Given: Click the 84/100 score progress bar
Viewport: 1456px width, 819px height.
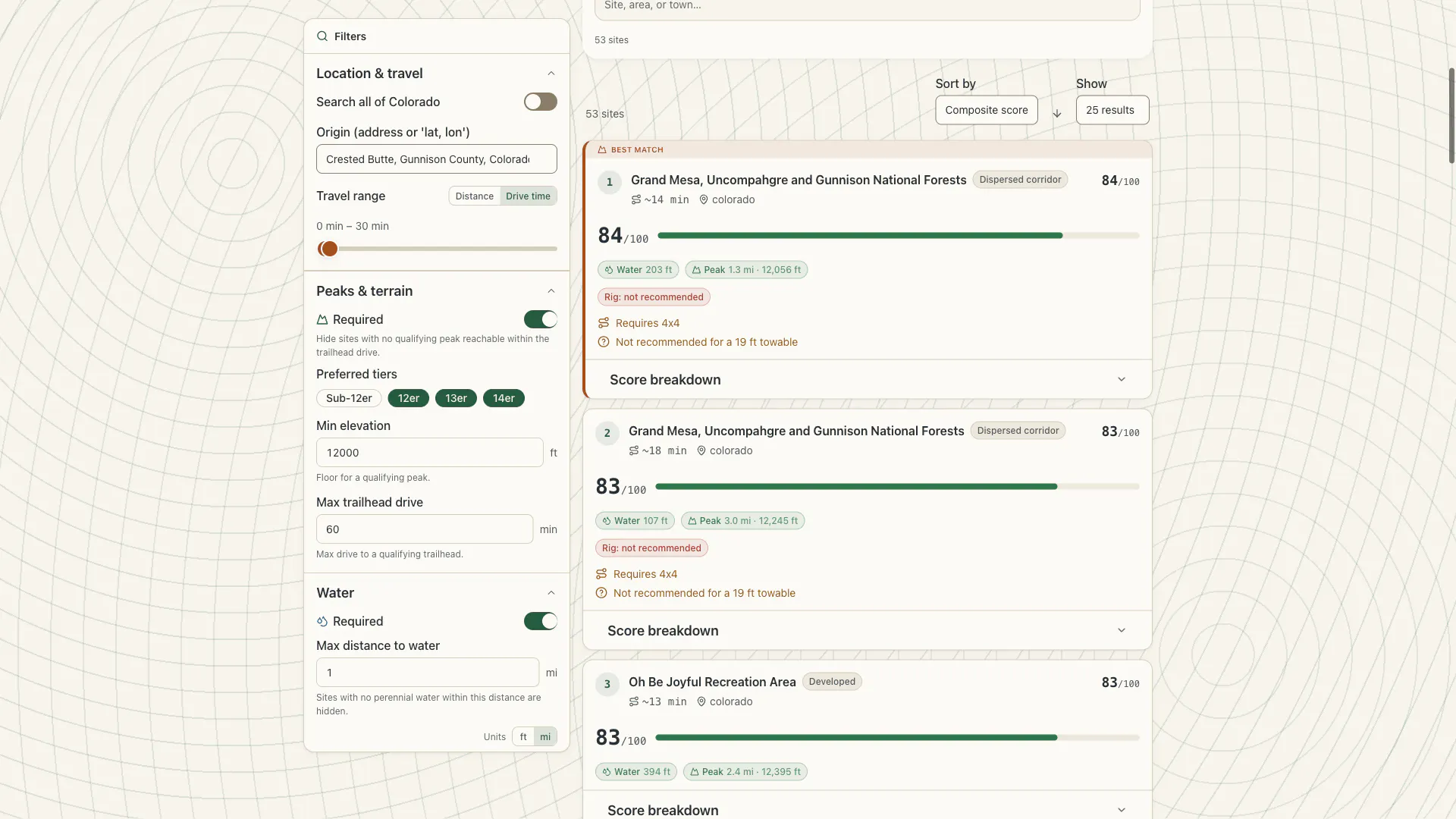Looking at the screenshot, I should [x=899, y=236].
